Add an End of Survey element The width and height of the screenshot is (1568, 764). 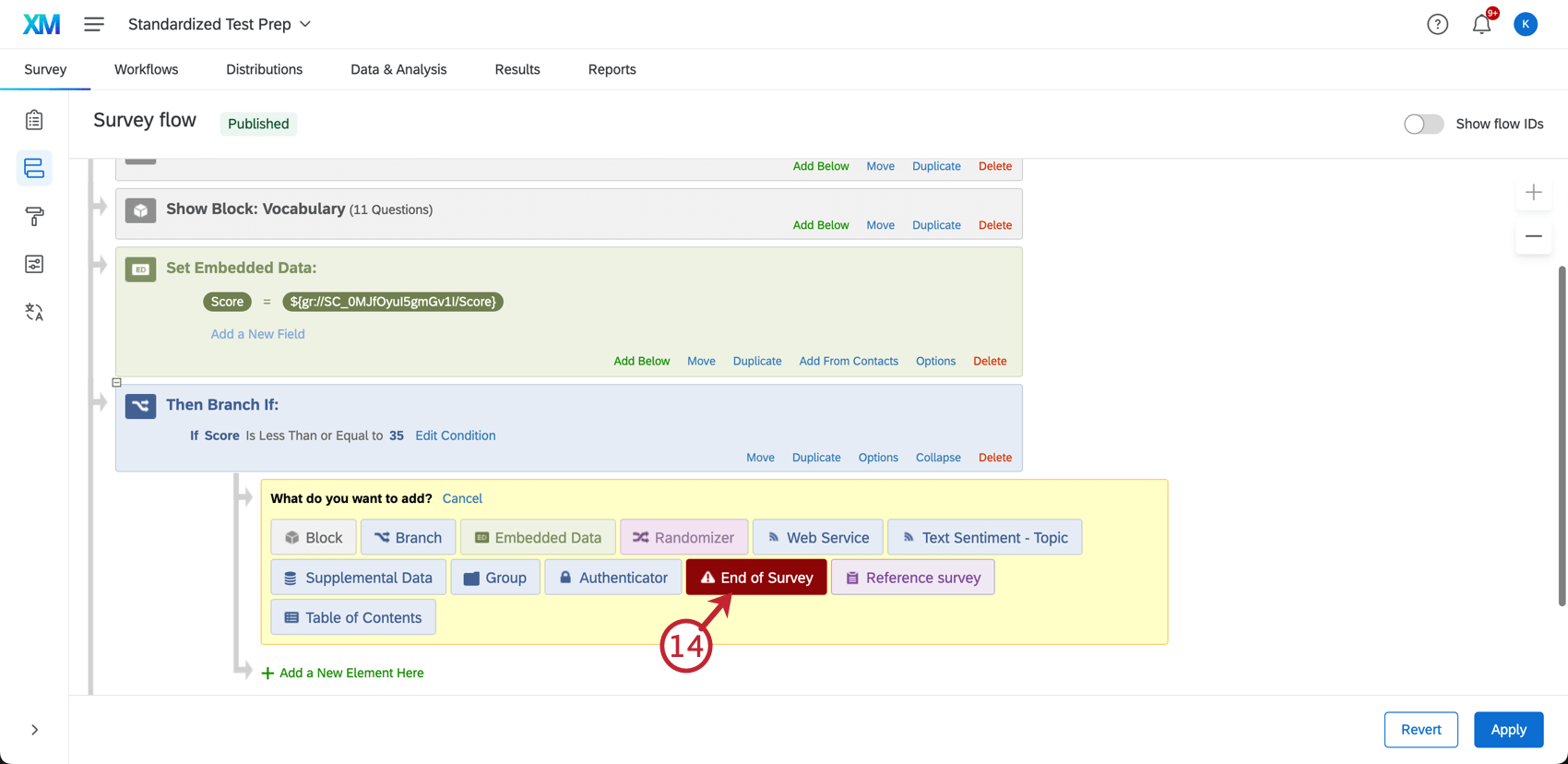pos(756,578)
